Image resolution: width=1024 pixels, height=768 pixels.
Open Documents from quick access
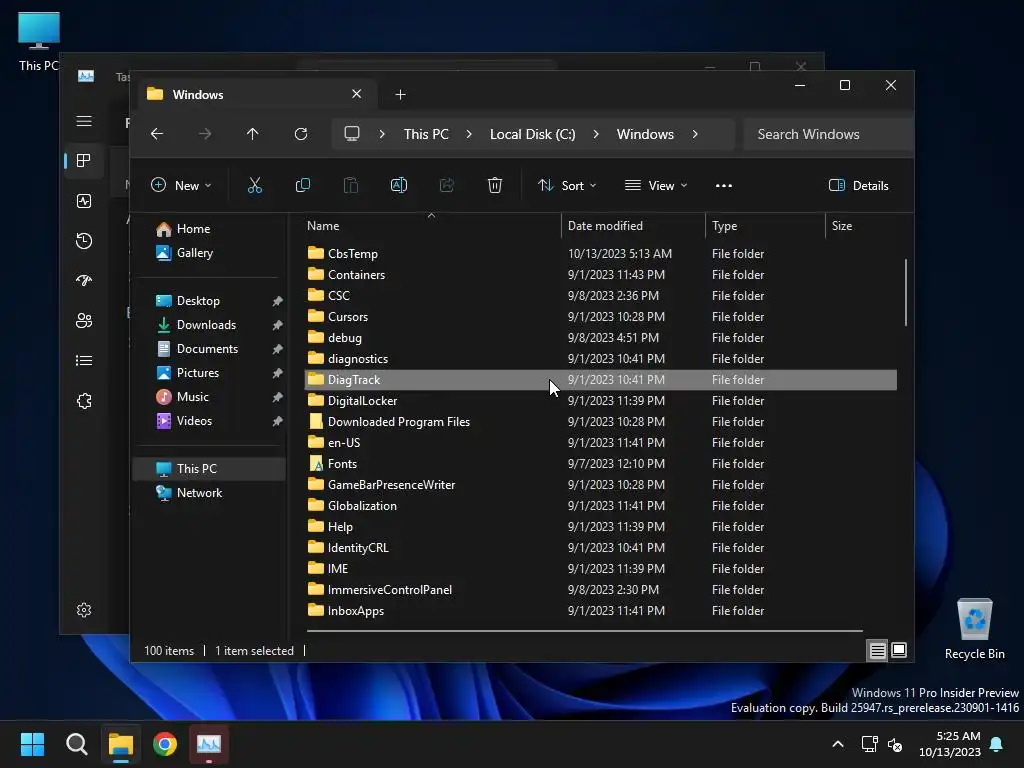(209, 349)
